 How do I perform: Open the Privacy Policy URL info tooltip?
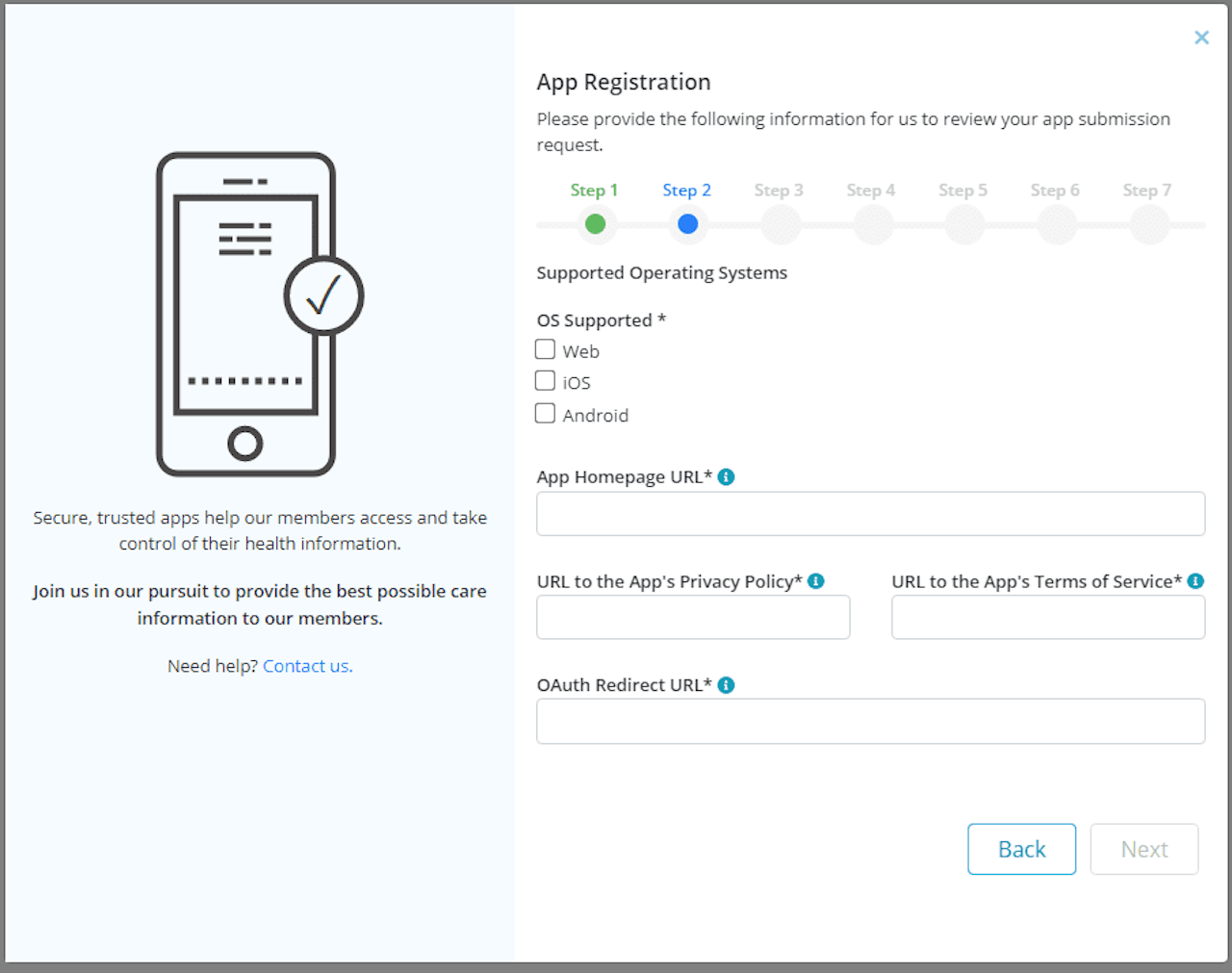click(816, 580)
